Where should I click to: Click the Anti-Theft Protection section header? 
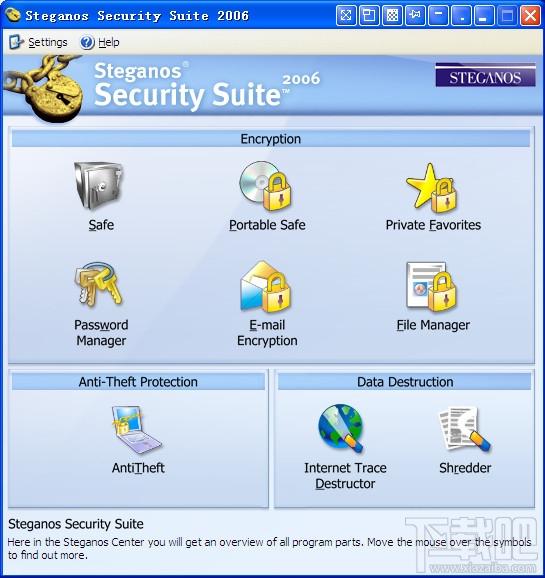138,382
